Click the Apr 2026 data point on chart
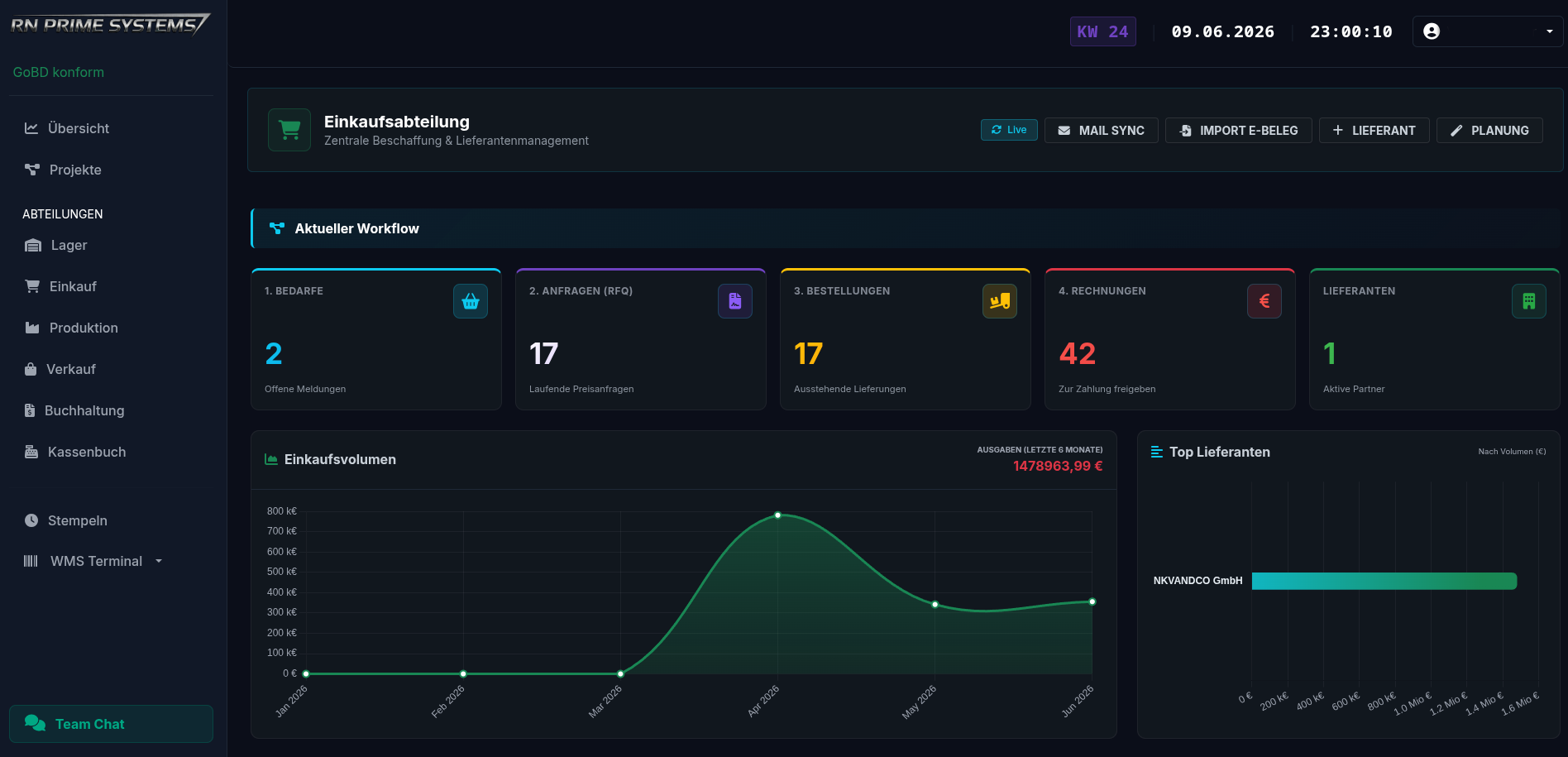This screenshot has height=757, width=1568. pyautogui.click(x=777, y=515)
